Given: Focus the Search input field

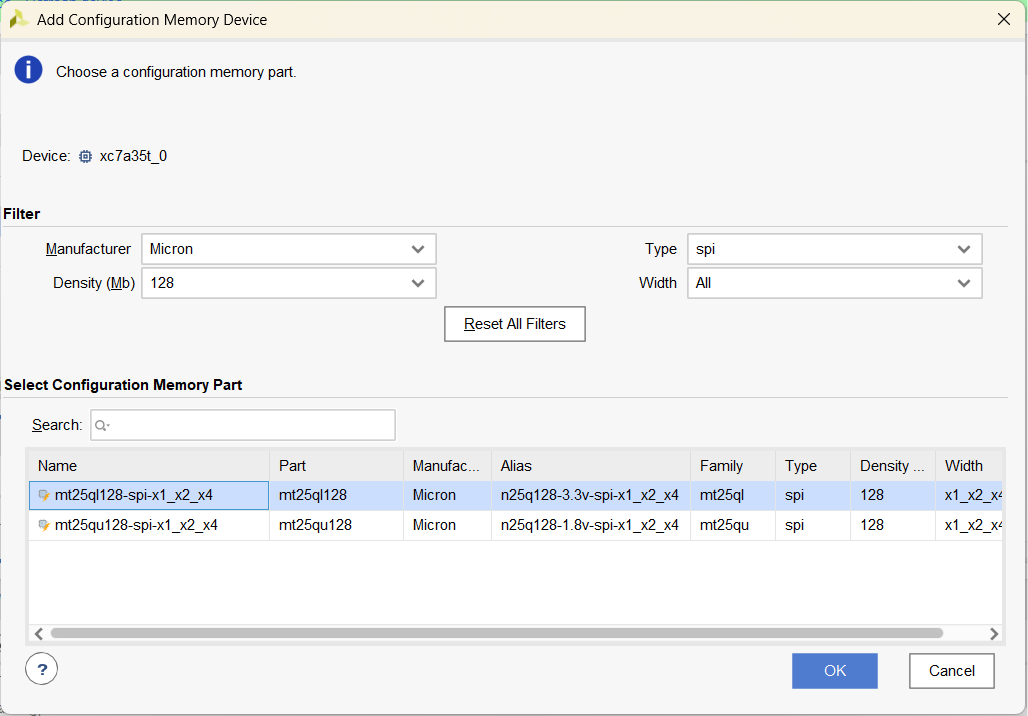Looking at the screenshot, I should pyautogui.click(x=243, y=426).
